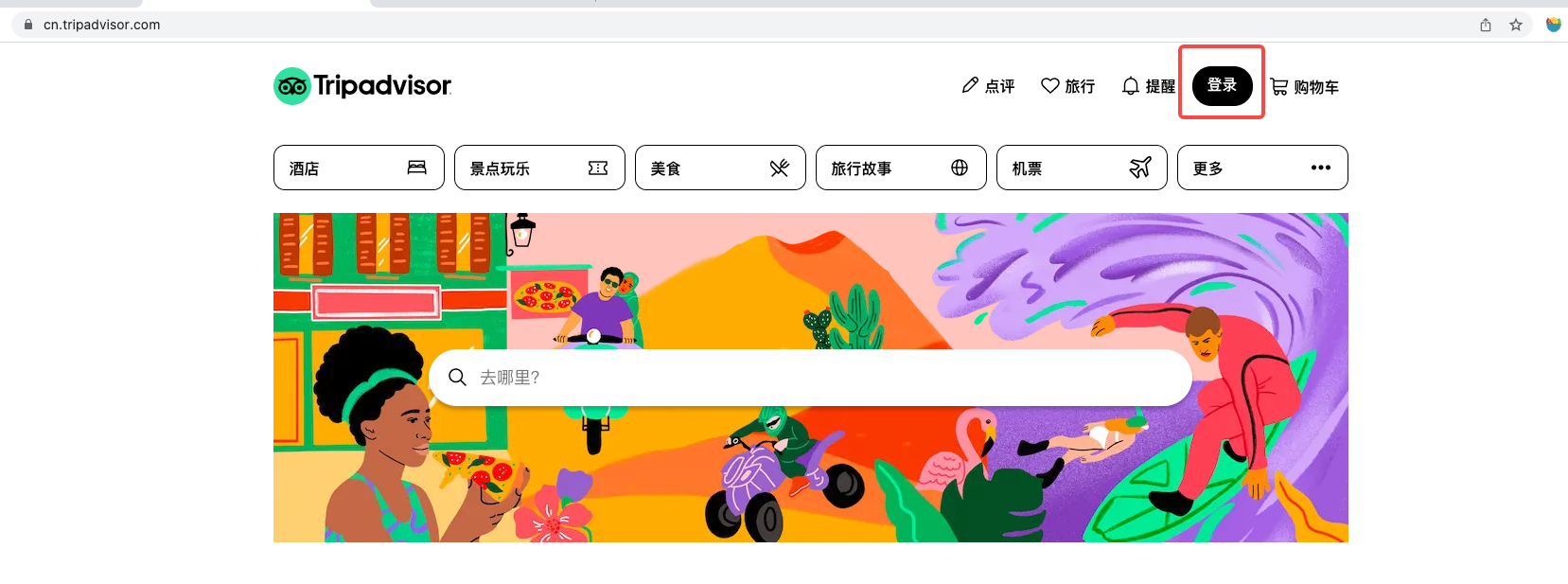This screenshot has height=584, width=1568.
Task: Click the heart icon for 旅行
Action: point(1049,85)
